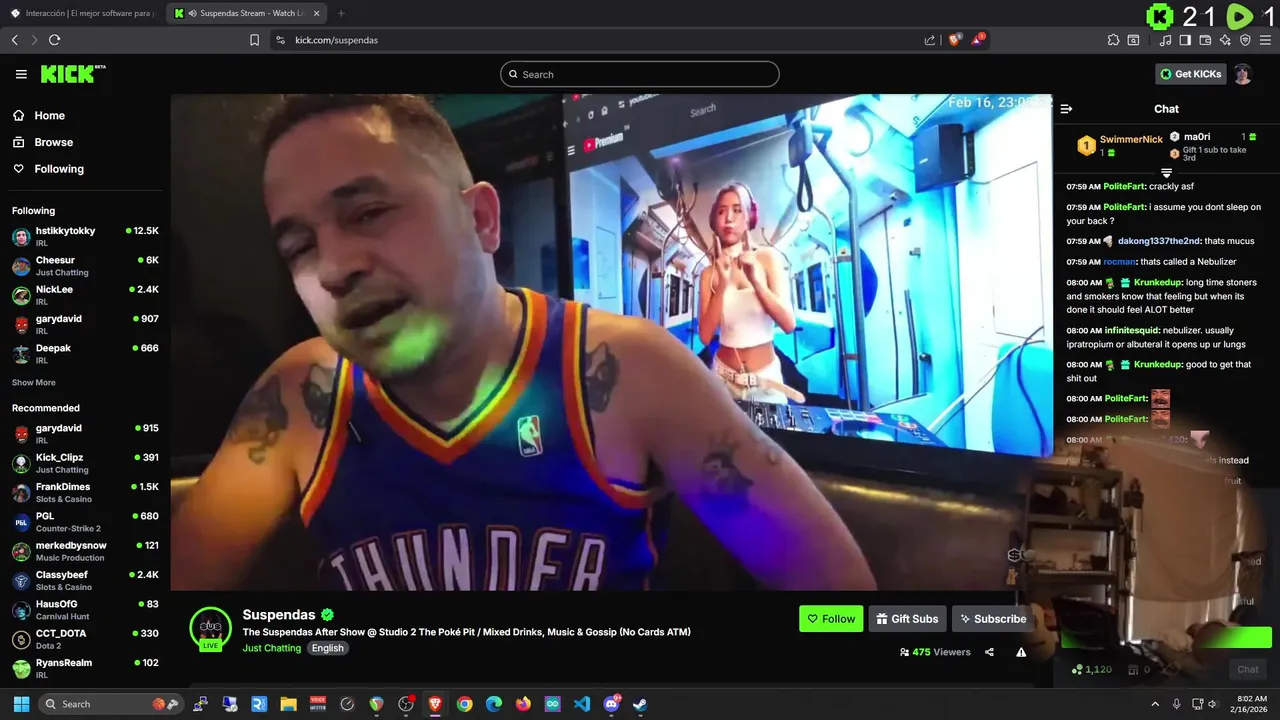This screenshot has height=720, width=1280.
Task: Click the Get KICKs button
Action: coord(1190,74)
